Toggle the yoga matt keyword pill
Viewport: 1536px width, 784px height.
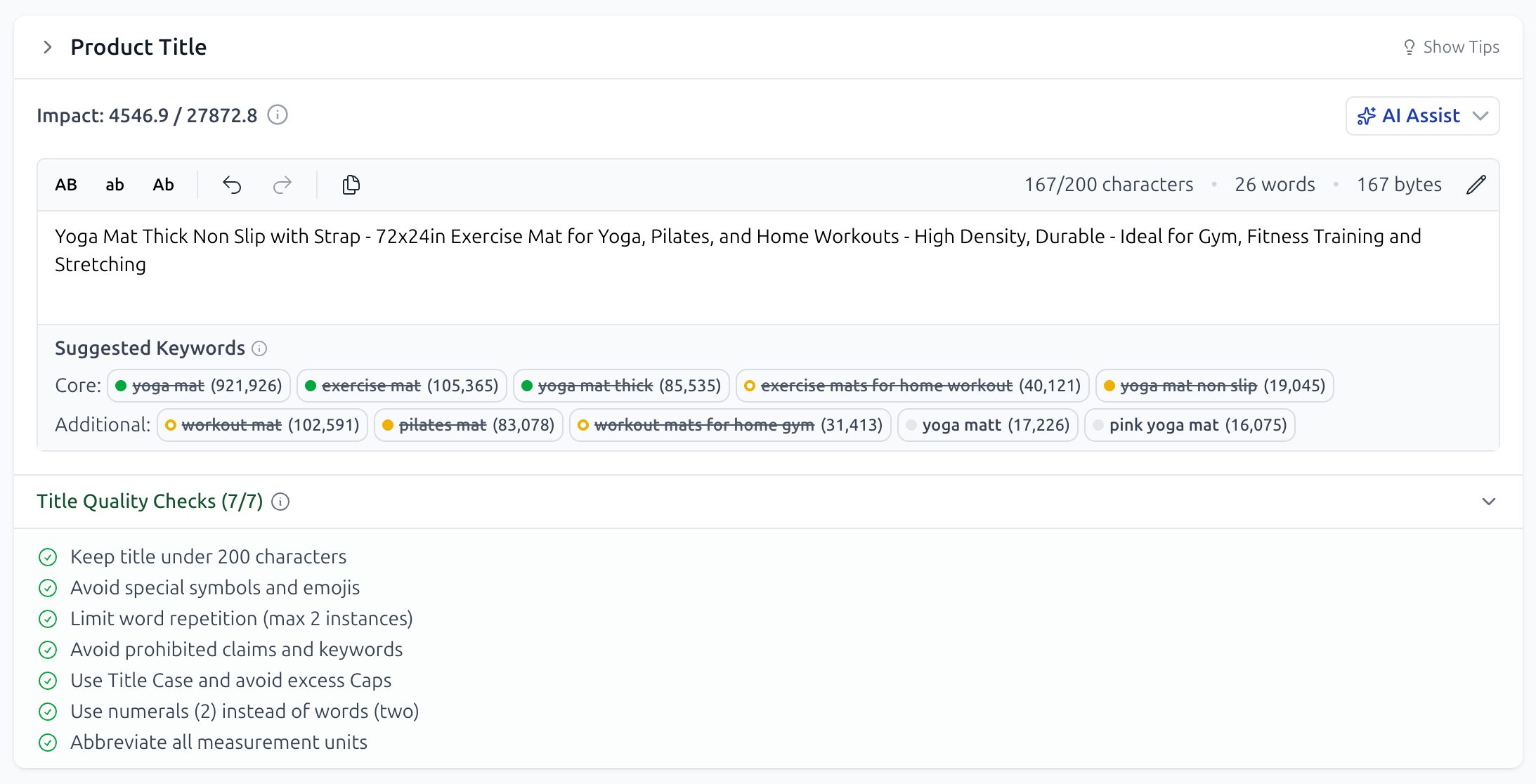(x=987, y=425)
